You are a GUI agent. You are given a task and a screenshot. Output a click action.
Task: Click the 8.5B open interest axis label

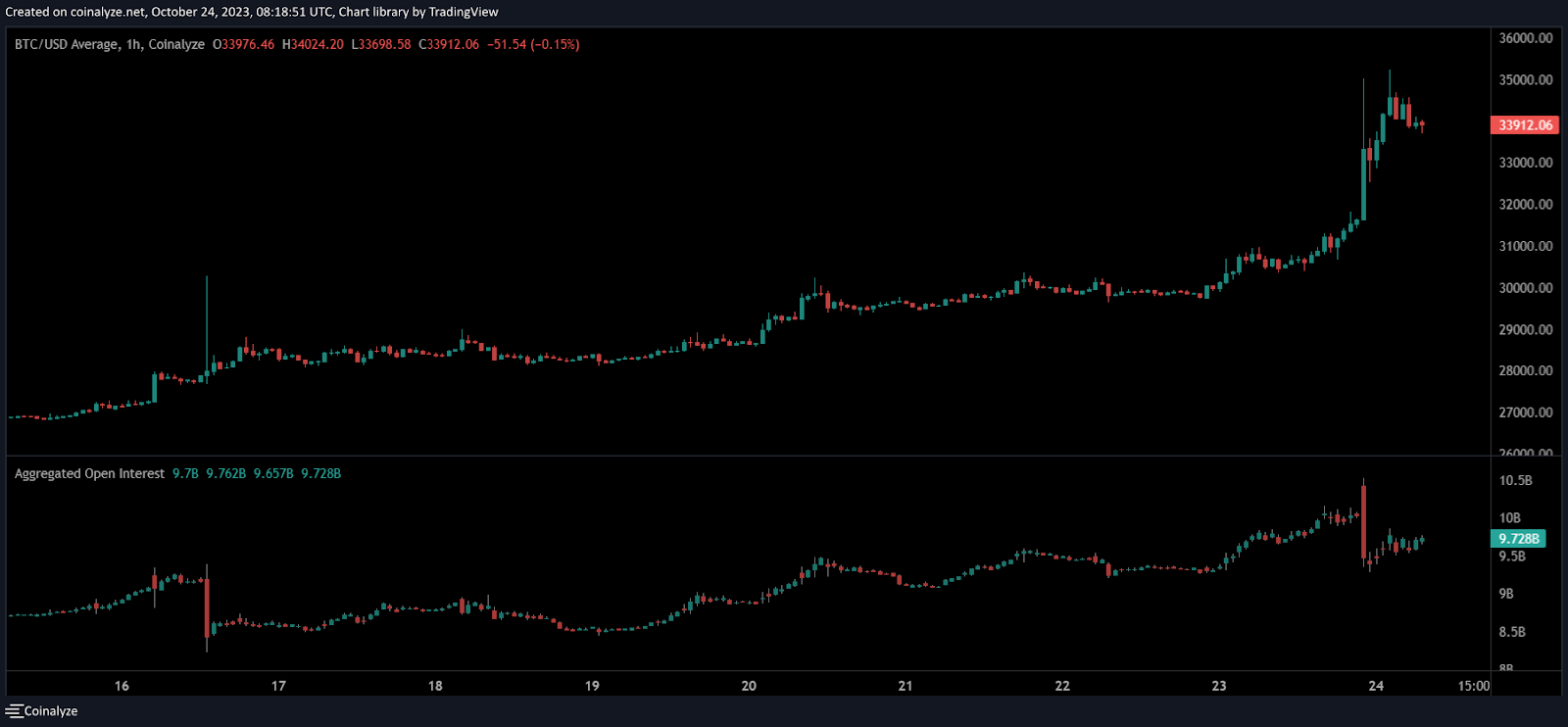pos(1512,632)
